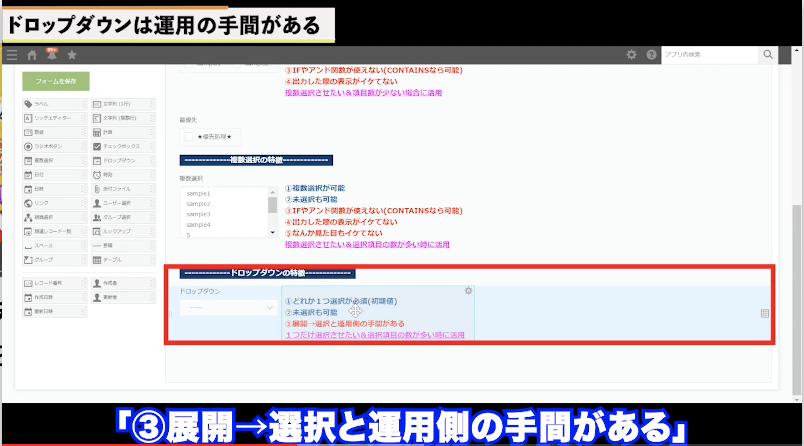
Task: Click the row handle icon at right of highlighted row
Action: click(765, 313)
